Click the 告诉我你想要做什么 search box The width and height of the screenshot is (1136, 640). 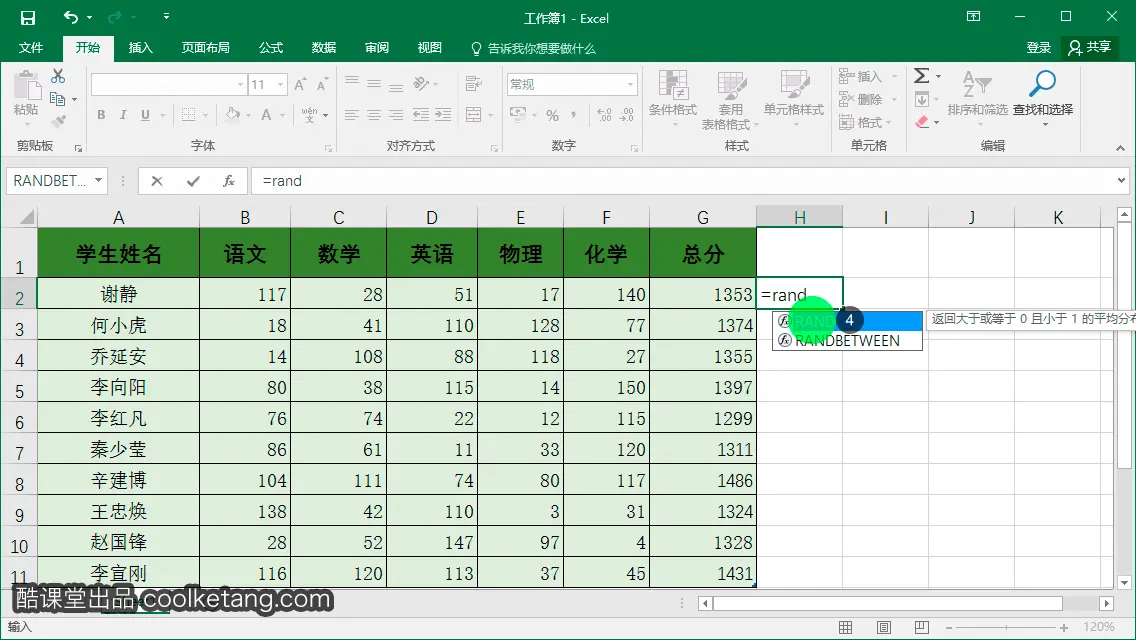click(x=533, y=49)
